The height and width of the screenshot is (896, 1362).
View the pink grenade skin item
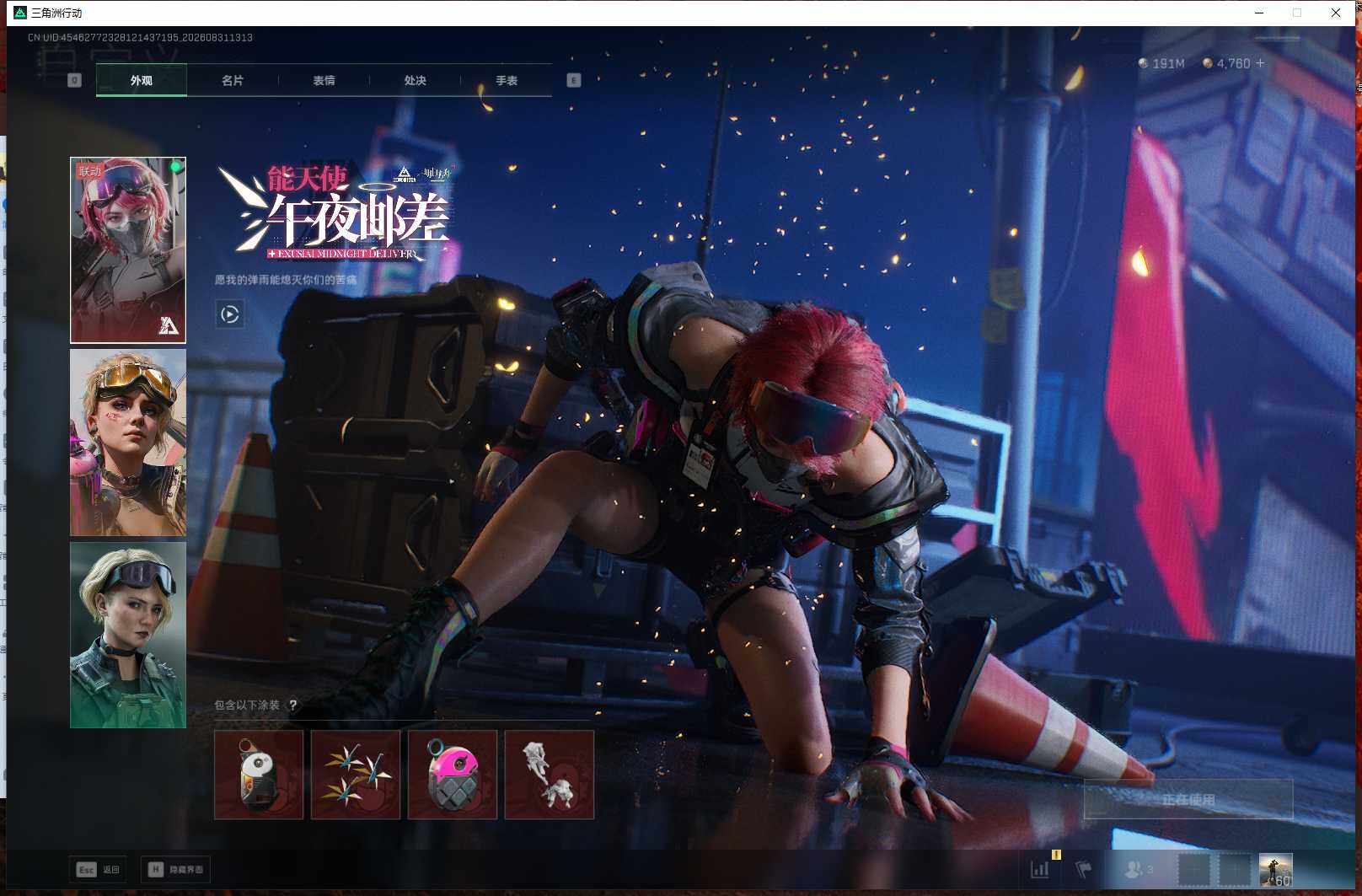tap(453, 775)
